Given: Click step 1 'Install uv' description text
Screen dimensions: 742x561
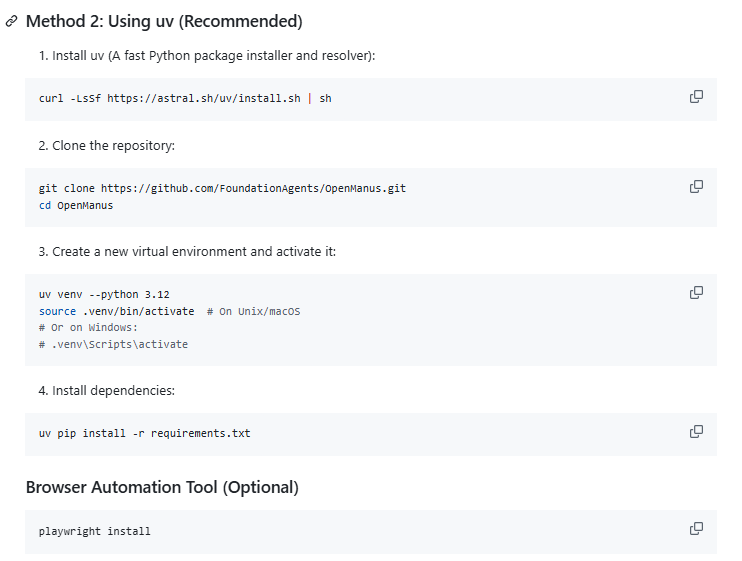Looking at the screenshot, I should (x=207, y=55).
